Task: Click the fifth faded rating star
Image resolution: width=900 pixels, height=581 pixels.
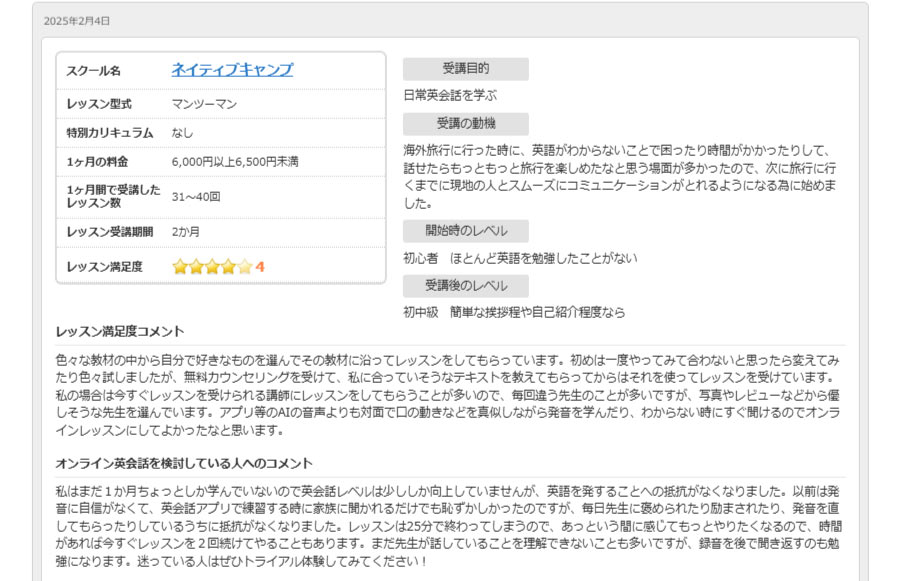Action: coord(245,266)
